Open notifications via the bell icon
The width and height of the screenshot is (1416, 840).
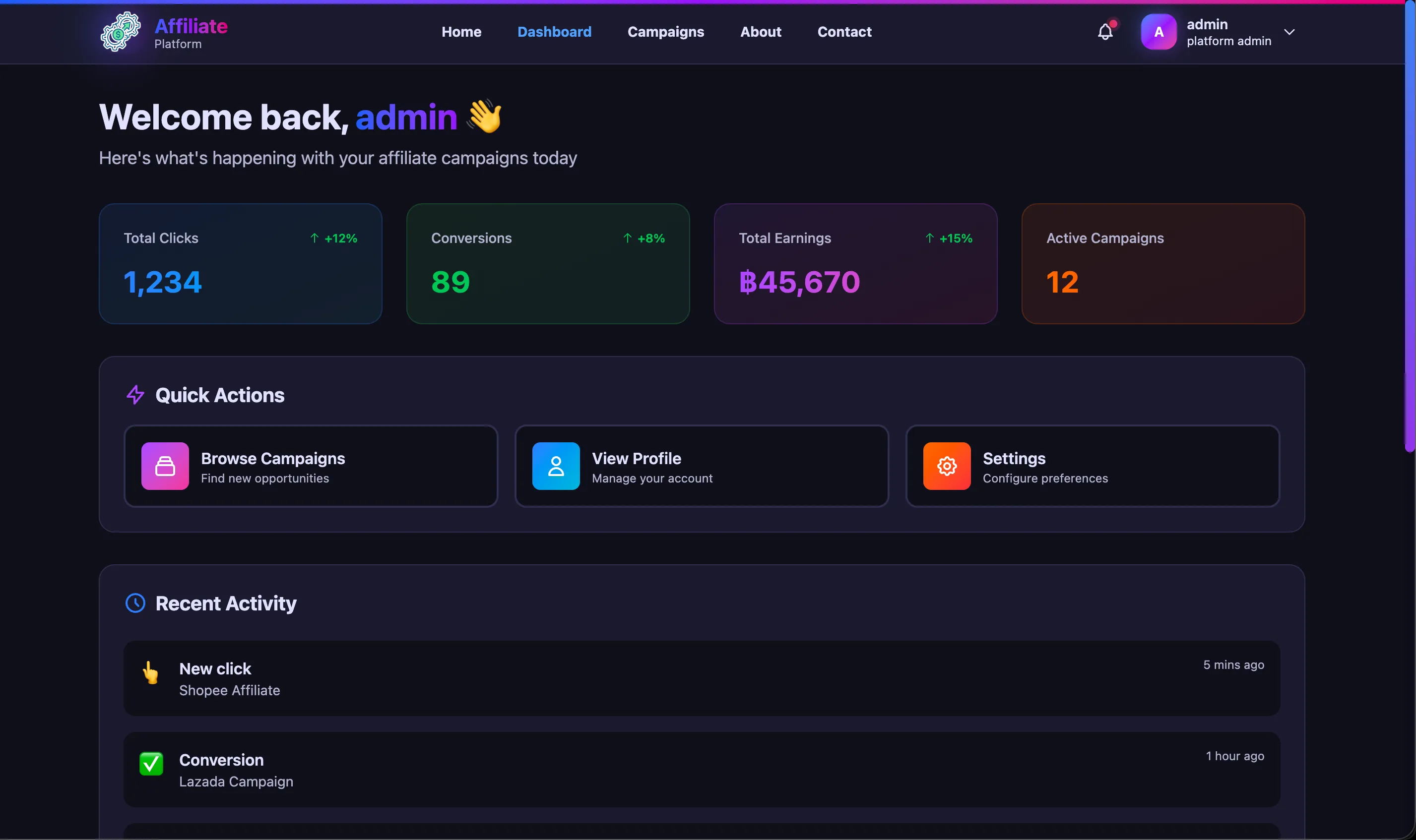(1104, 32)
